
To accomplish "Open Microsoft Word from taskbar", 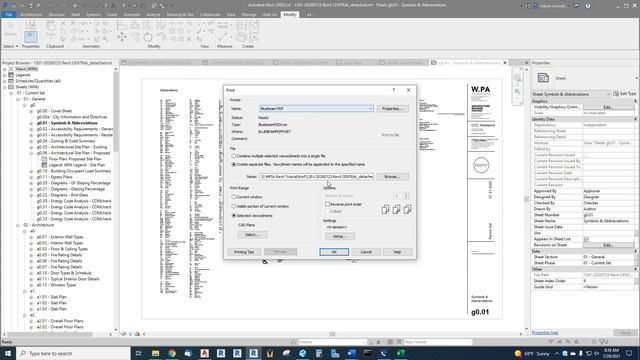I will 351,353.
